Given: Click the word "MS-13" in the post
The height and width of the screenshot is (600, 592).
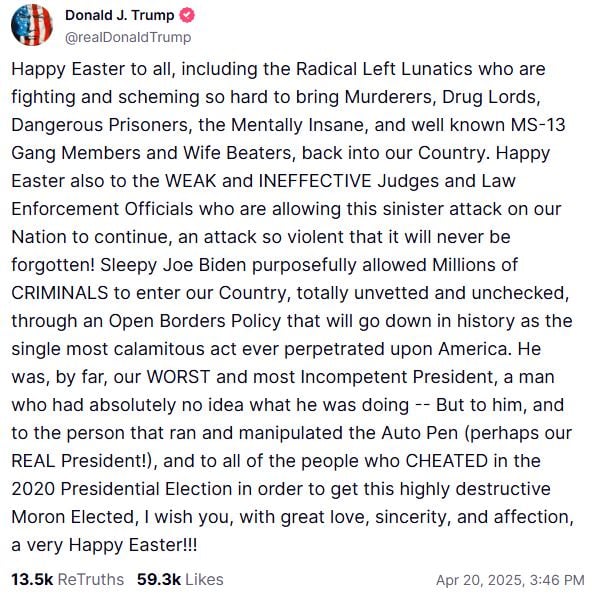Looking at the screenshot, I should [538, 125].
